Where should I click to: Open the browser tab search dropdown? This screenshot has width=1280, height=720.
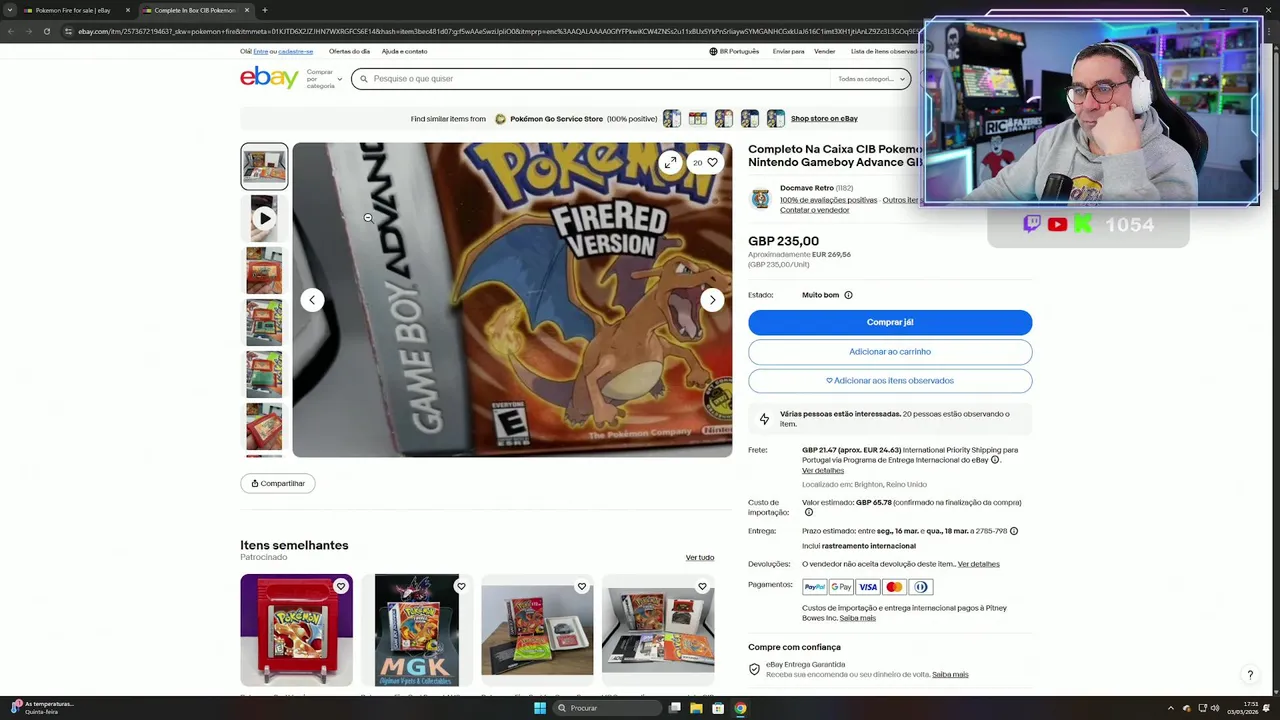10,10
